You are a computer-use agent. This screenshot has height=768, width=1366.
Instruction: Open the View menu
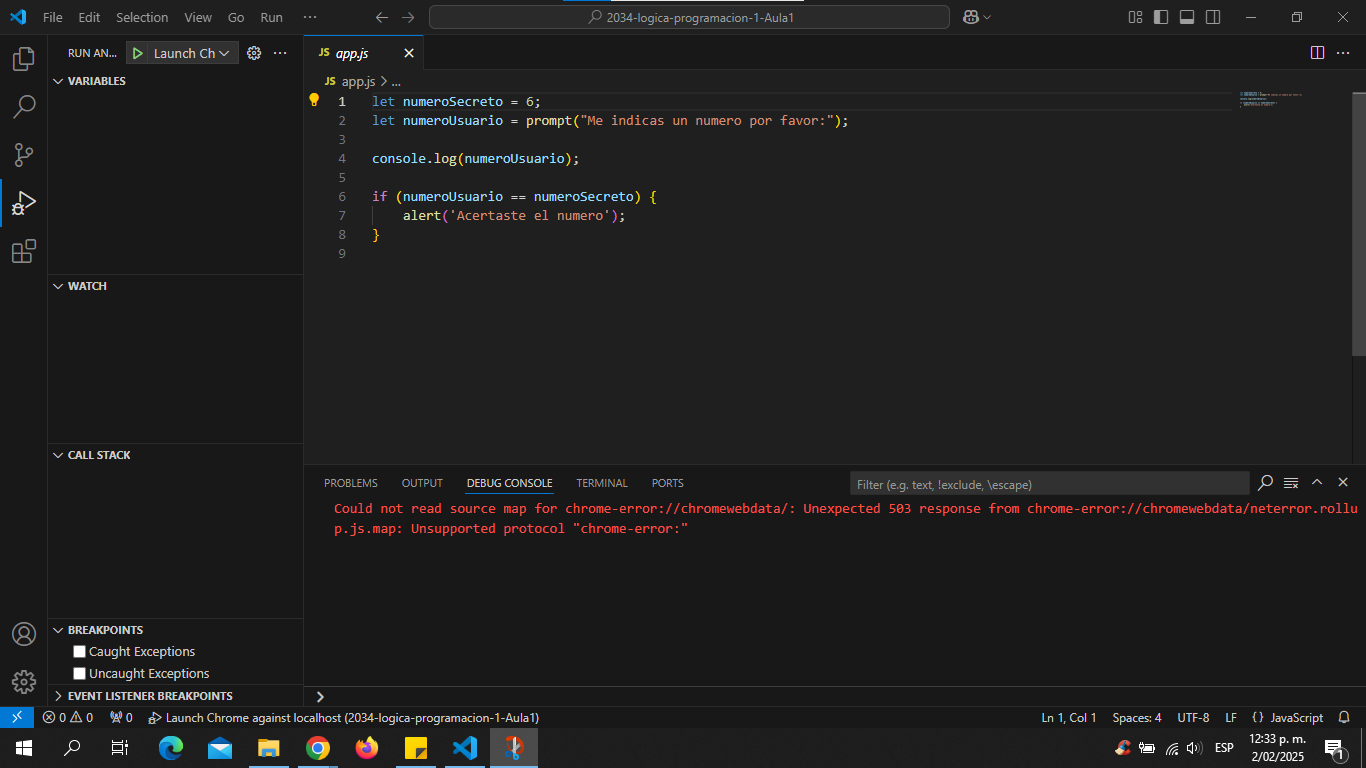click(x=198, y=17)
